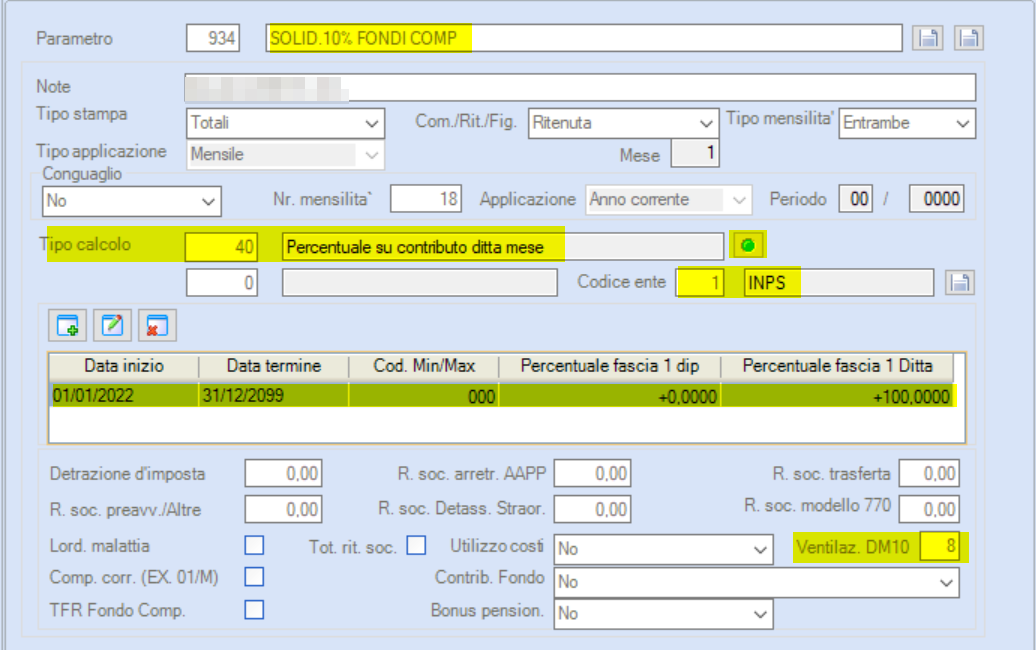The width and height of the screenshot is (1036, 650).
Task: Check the Comp. corr. (EX. 01/M) box
Action: click(x=254, y=577)
